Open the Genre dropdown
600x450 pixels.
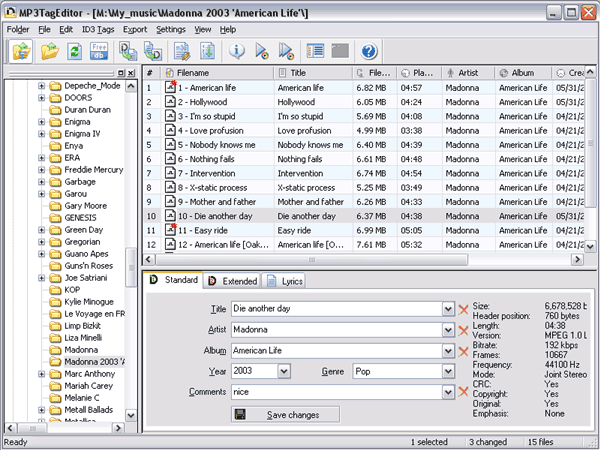[x=448, y=371]
